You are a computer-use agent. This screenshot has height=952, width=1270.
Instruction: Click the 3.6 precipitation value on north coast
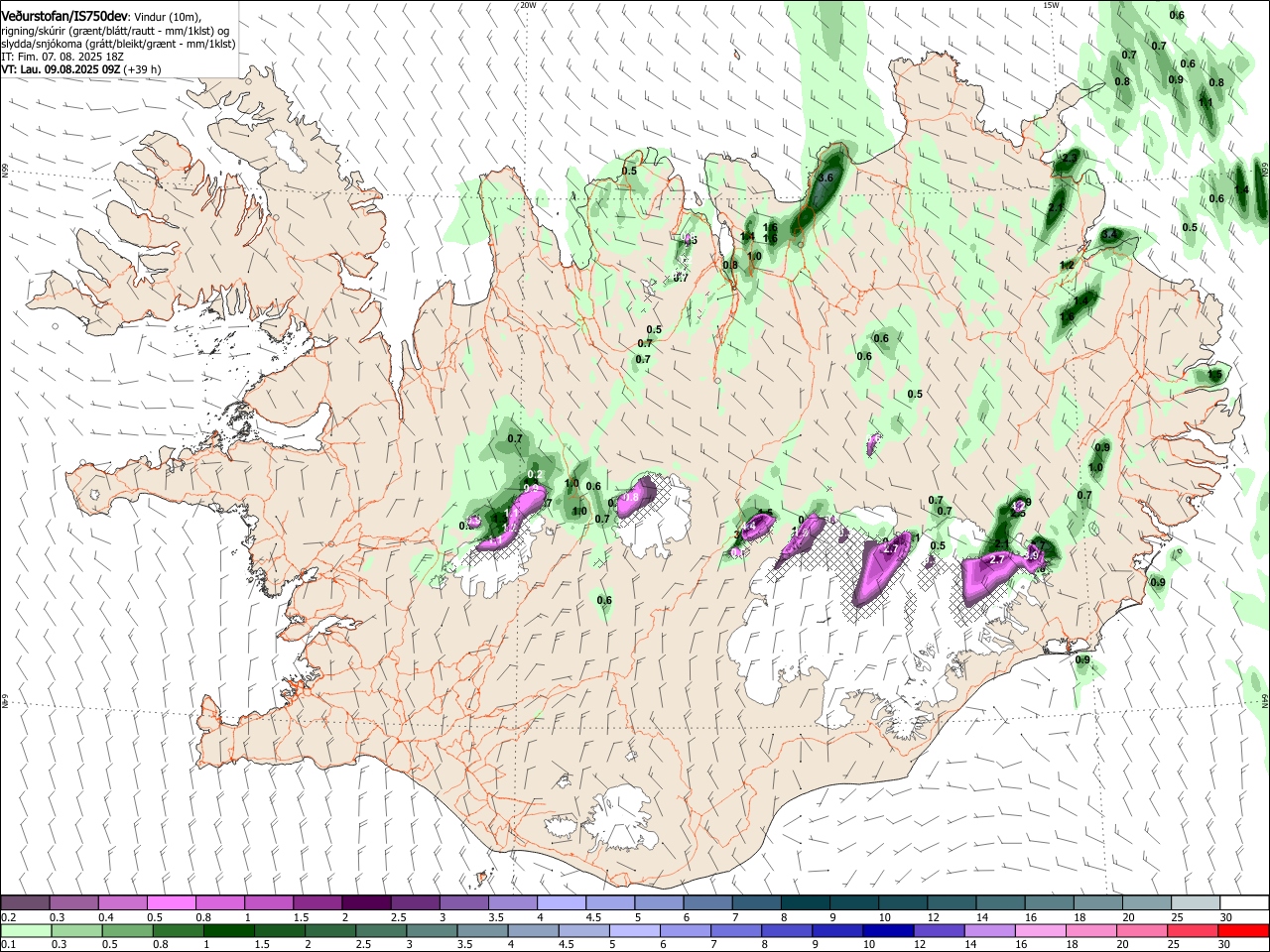[x=825, y=178]
